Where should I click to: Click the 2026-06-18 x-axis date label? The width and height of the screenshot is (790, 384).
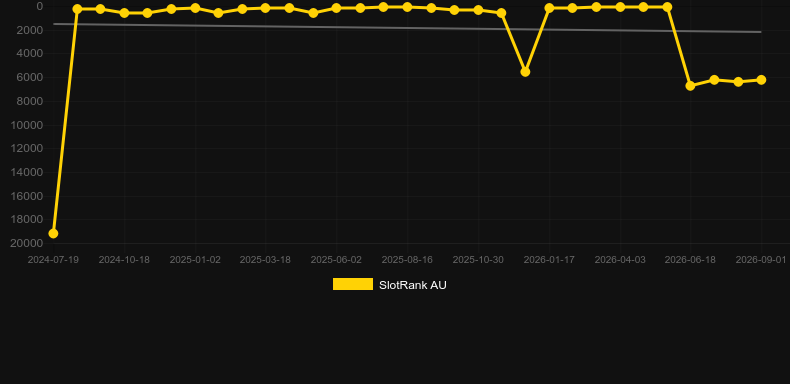point(690,260)
